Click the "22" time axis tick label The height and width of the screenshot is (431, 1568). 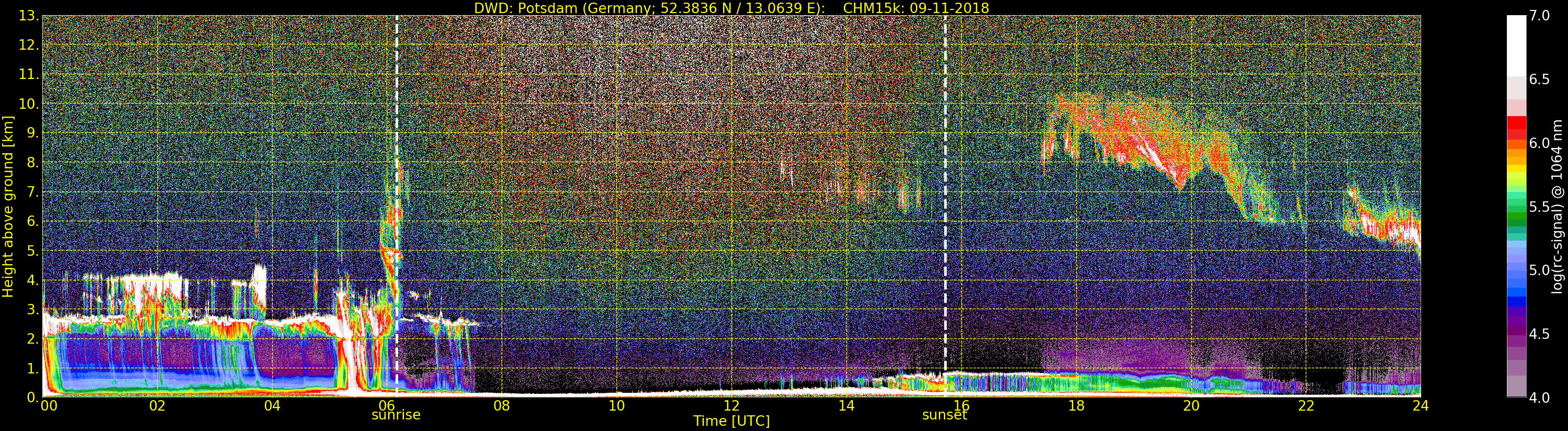pos(1306,405)
